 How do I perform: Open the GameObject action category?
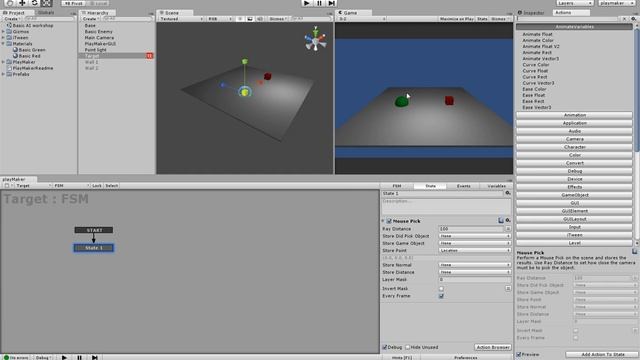(x=574, y=195)
